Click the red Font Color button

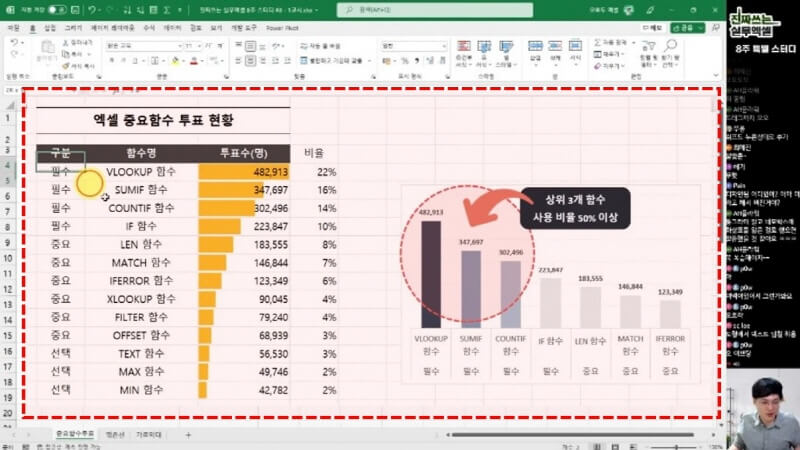click(194, 61)
